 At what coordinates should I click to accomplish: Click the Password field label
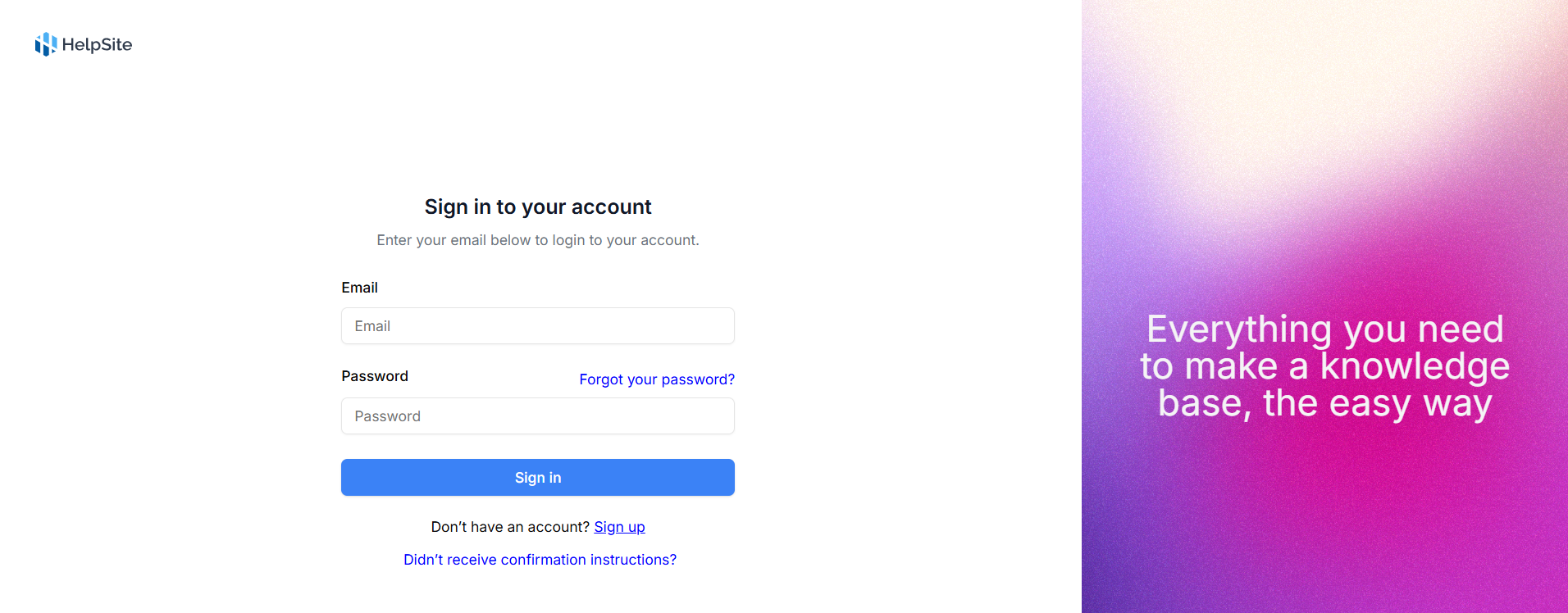375,376
